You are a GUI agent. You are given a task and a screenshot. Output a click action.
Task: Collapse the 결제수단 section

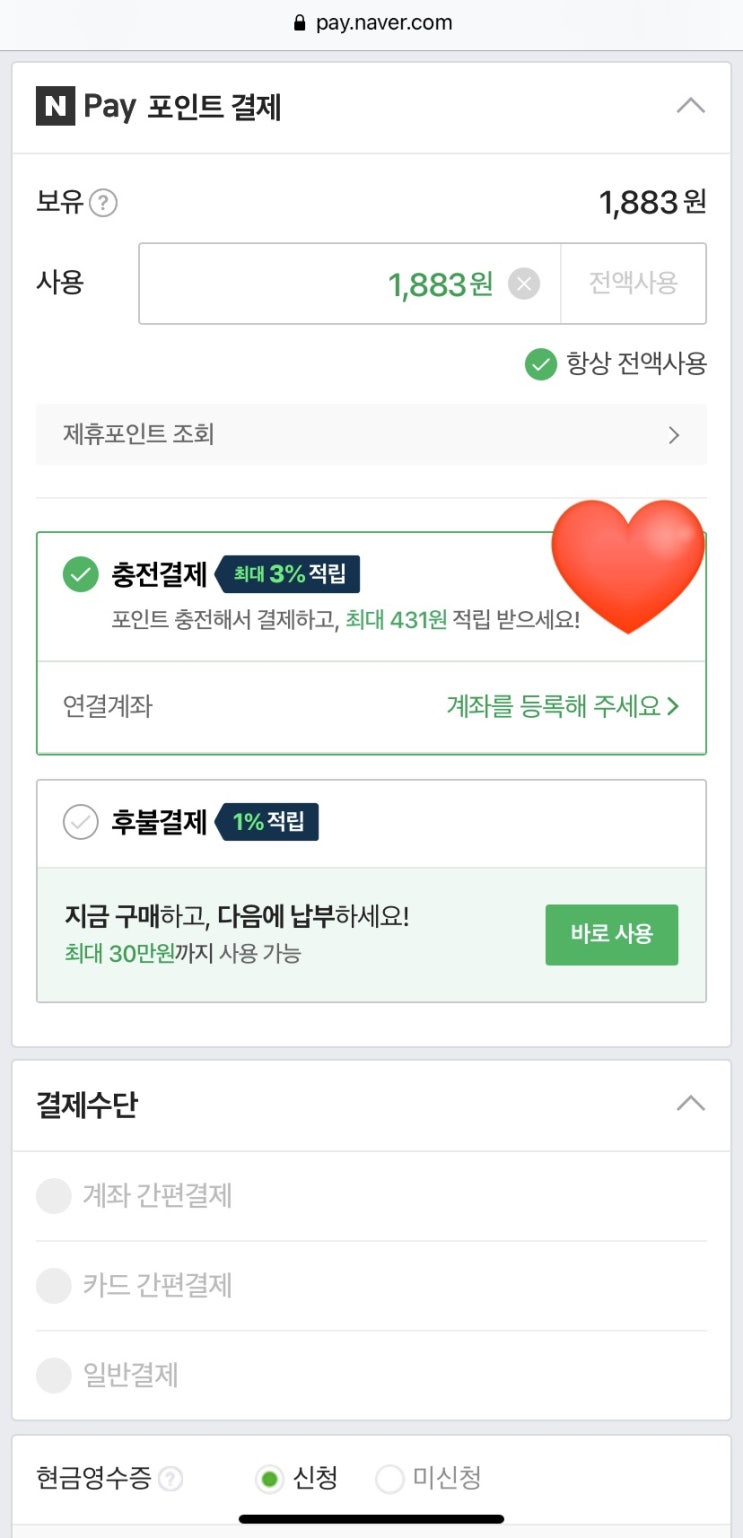tap(690, 1104)
